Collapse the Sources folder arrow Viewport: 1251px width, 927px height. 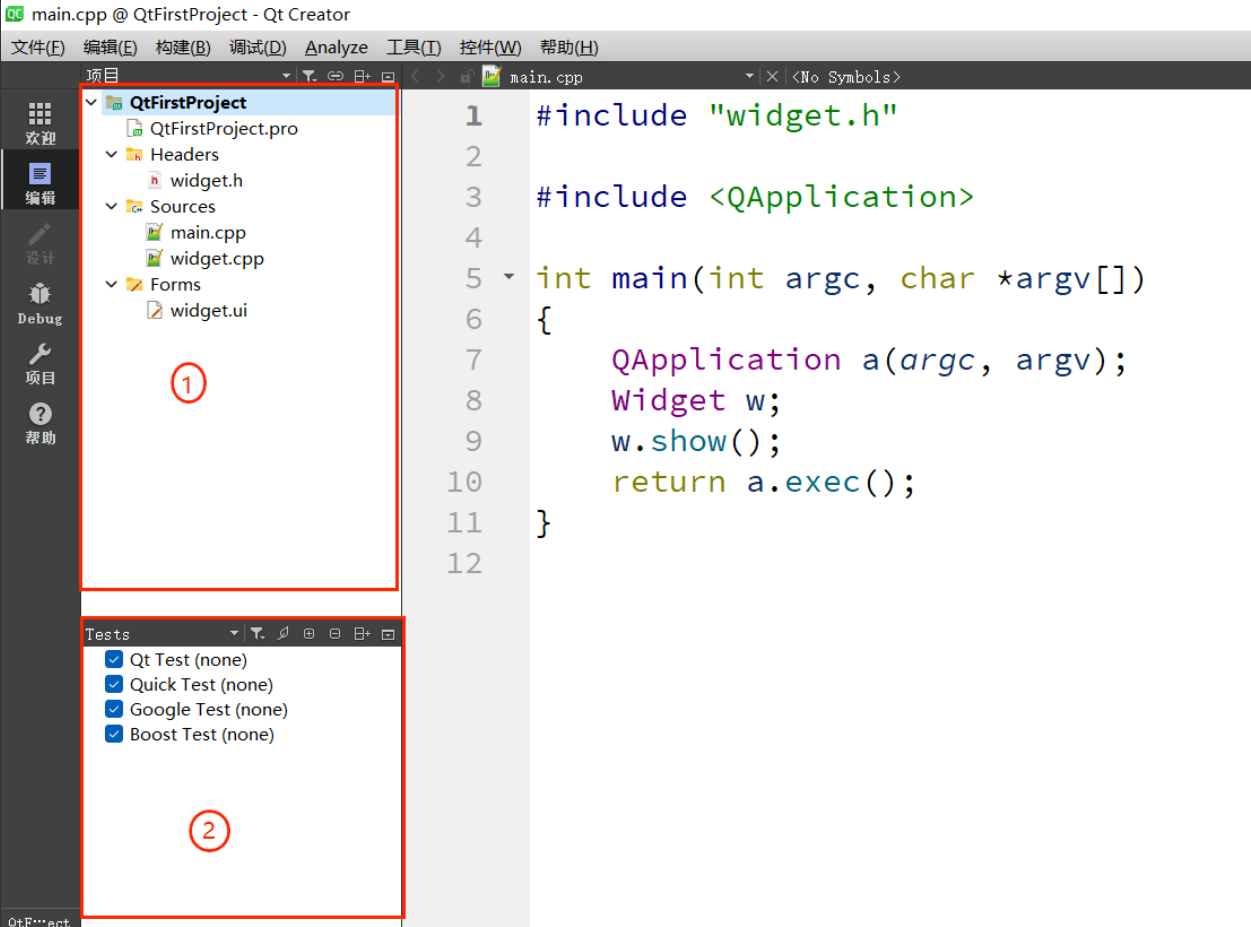(x=112, y=206)
